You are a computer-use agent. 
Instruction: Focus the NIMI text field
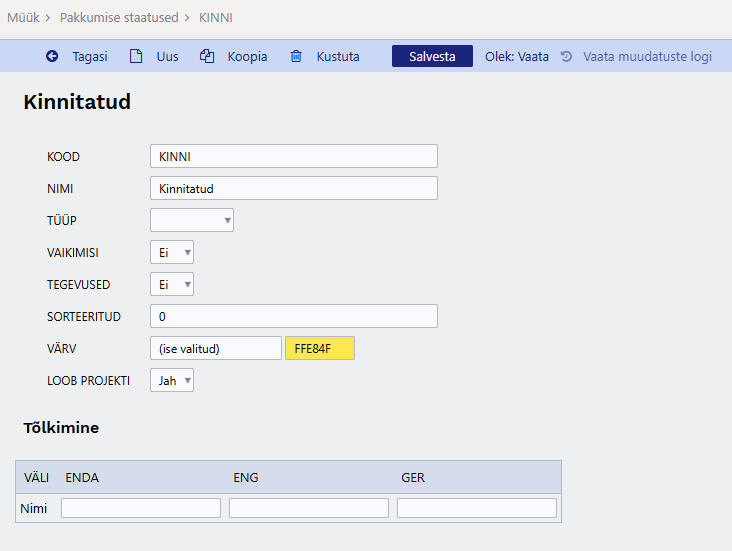click(293, 188)
